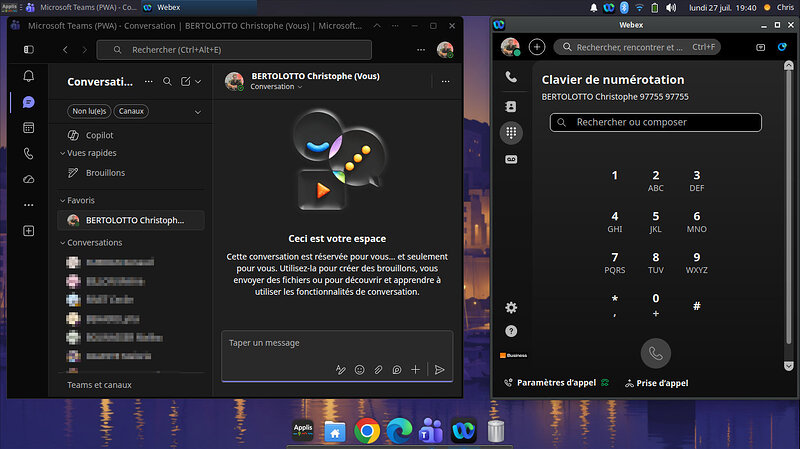Open Conversation dropdown under BERTOLOTTO name

(x=276, y=87)
